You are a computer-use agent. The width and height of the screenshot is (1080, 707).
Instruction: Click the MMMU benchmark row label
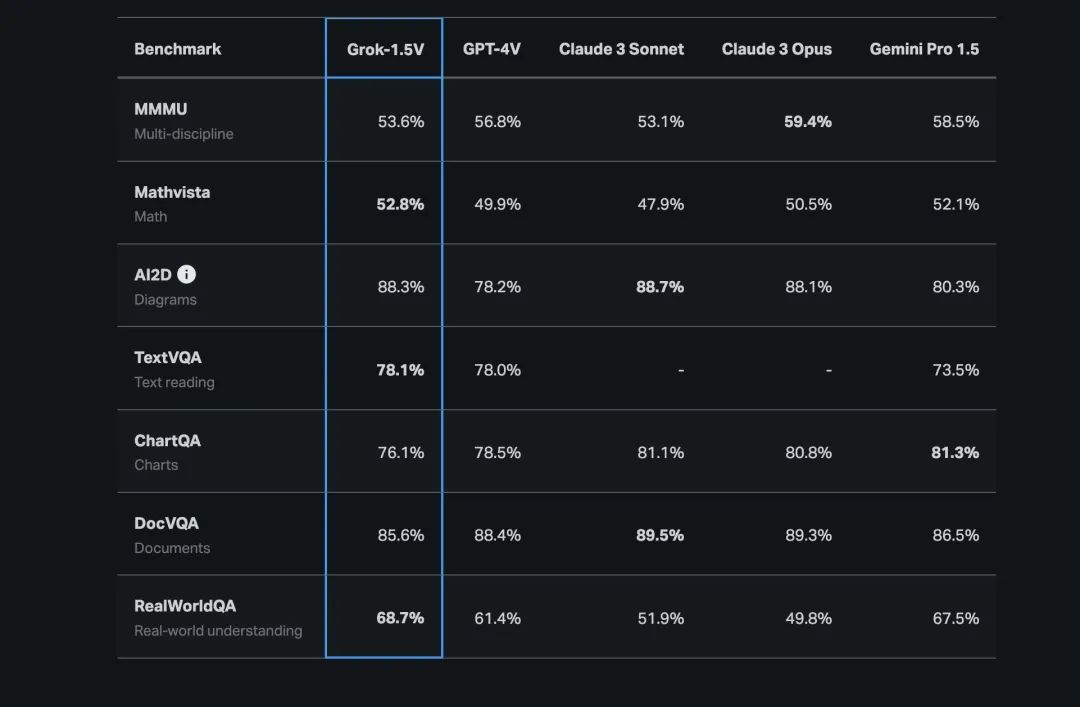click(161, 109)
